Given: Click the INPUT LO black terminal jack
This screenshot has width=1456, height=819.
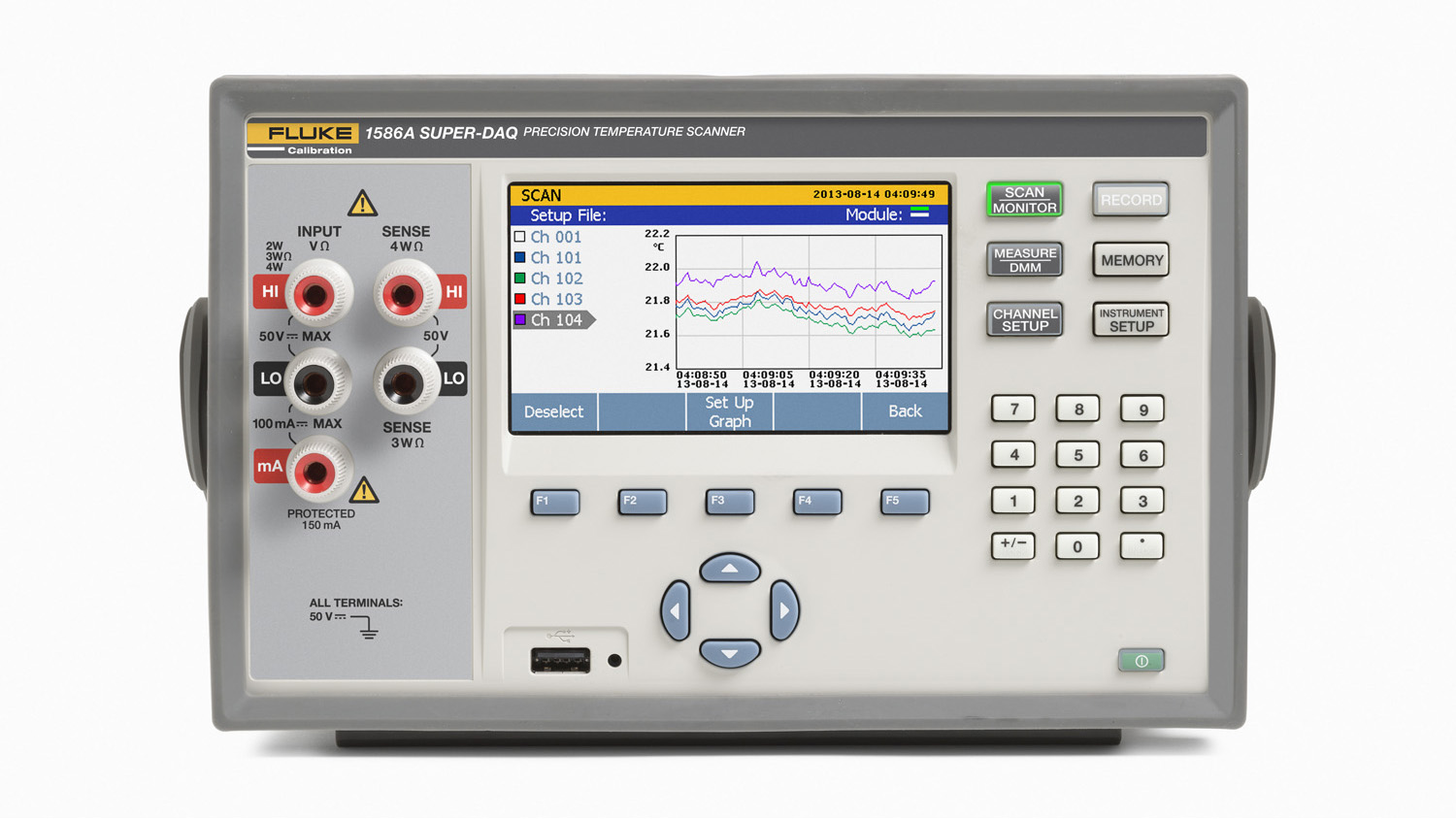Looking at the screenshot, I should point(316,383).
